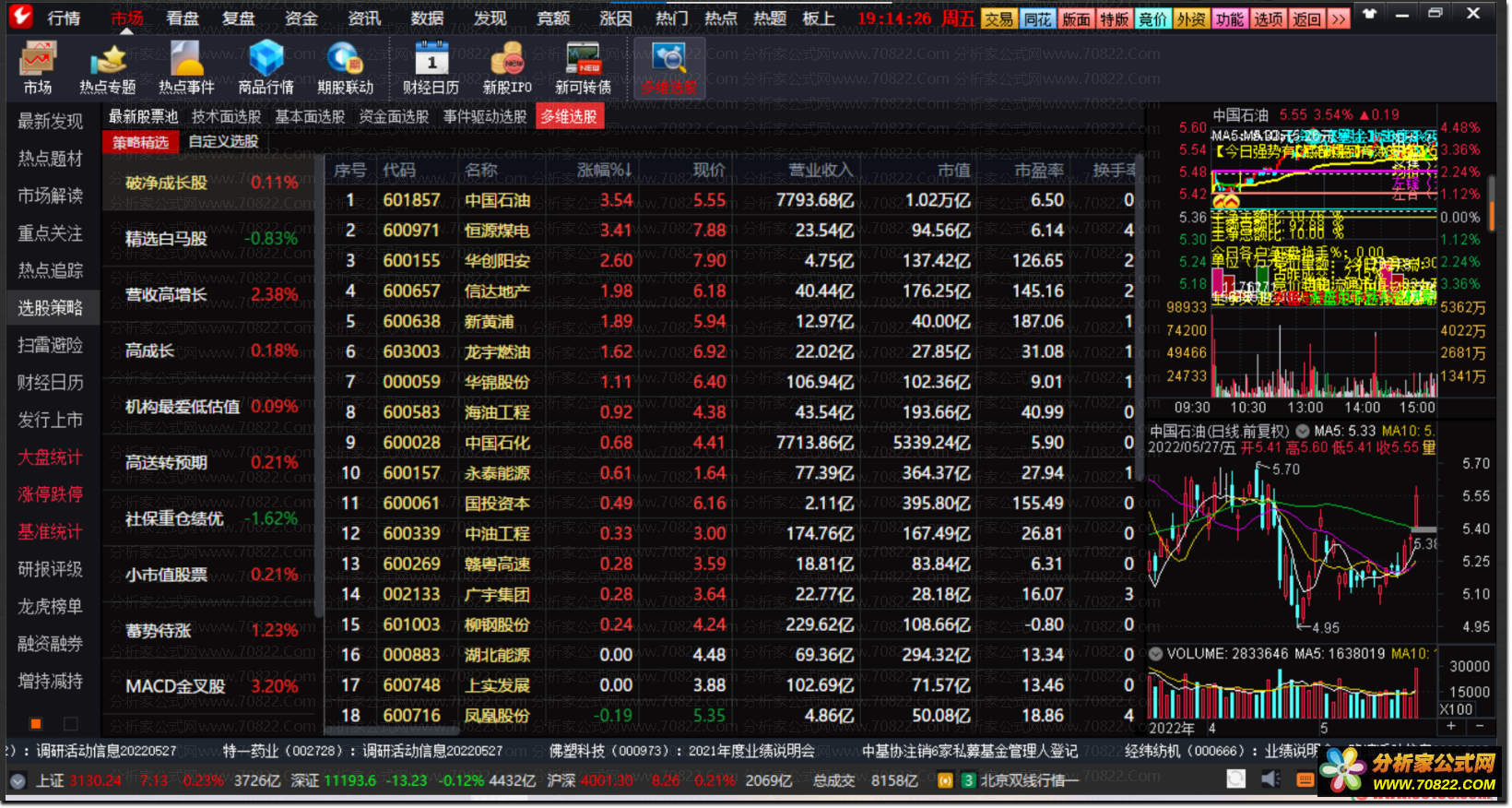Click the app logo at top-left

(x=20, y=16)
